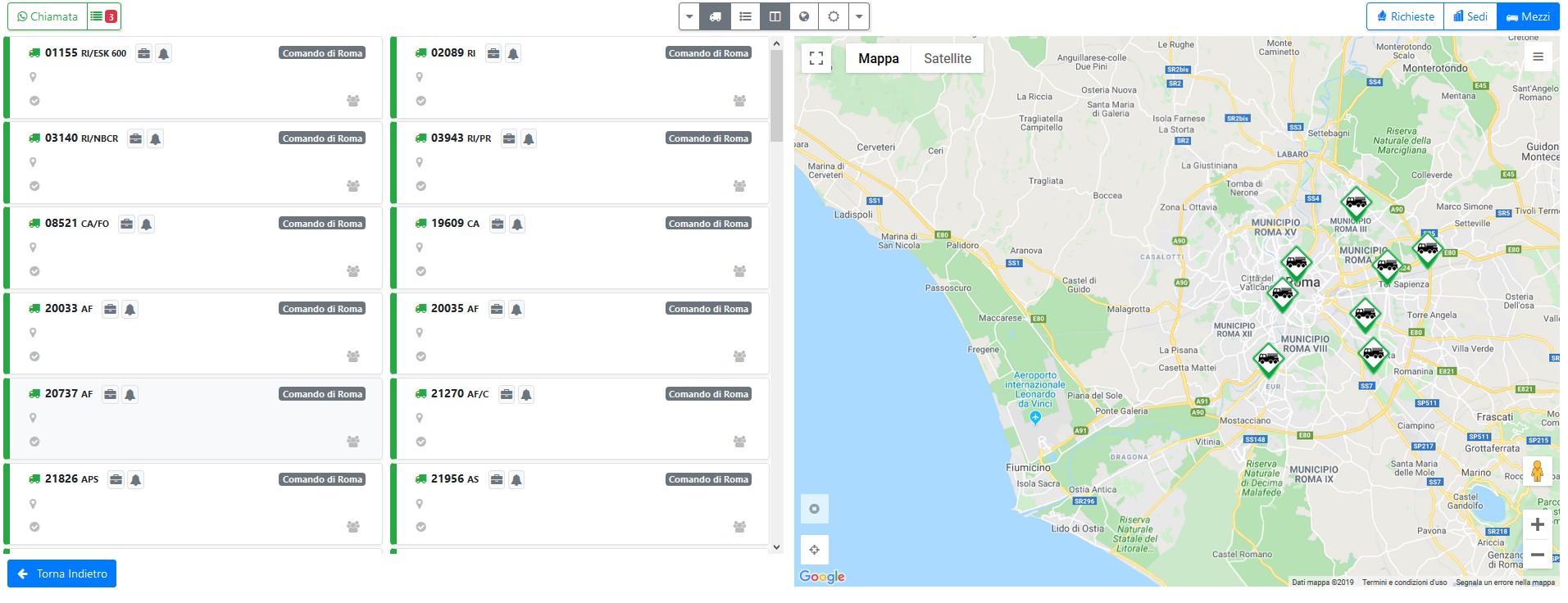Switch to the list view icon

(x=745, y=16)
